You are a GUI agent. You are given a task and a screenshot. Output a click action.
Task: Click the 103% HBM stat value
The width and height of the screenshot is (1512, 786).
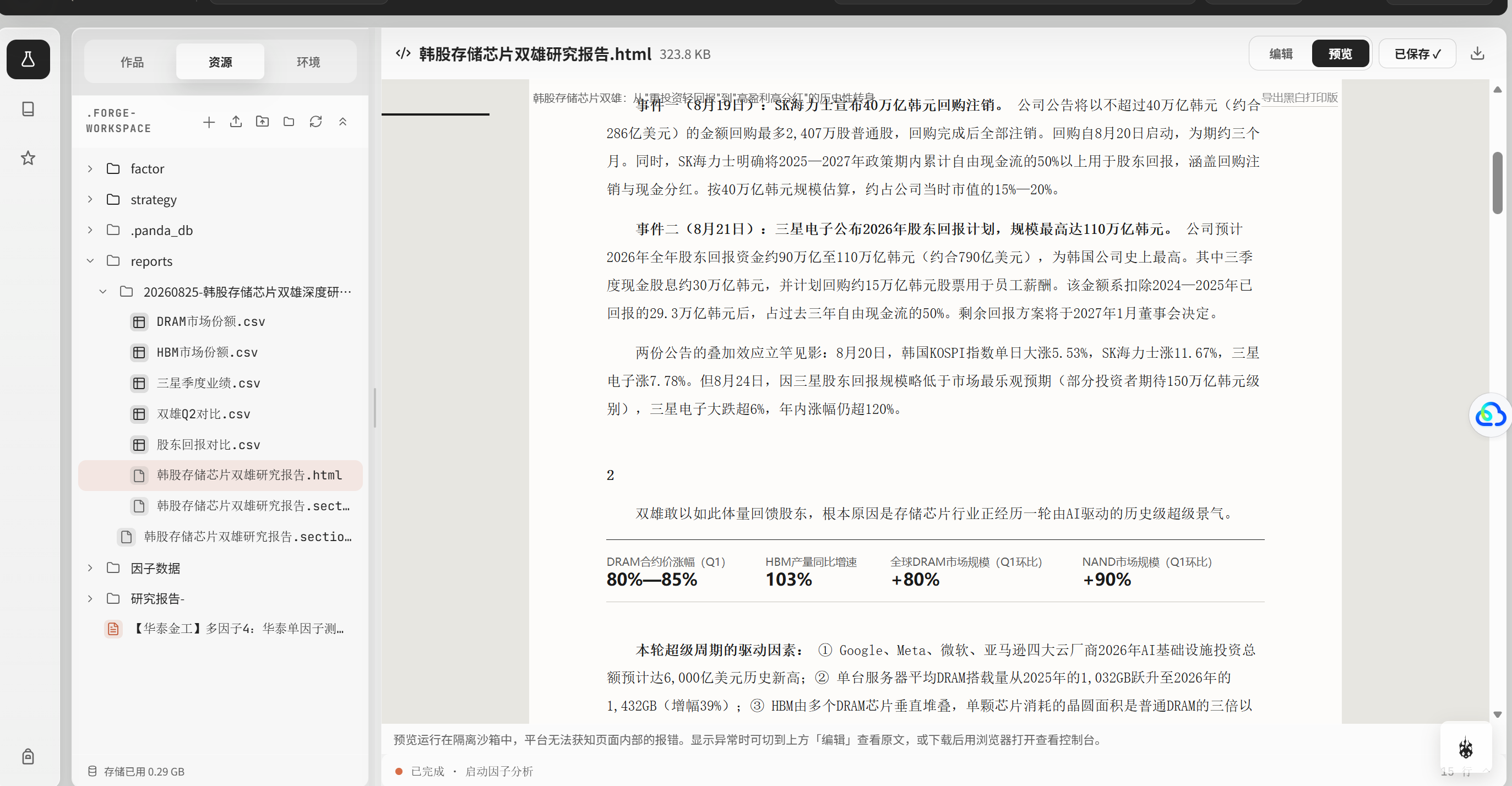(x=788, y=580)
